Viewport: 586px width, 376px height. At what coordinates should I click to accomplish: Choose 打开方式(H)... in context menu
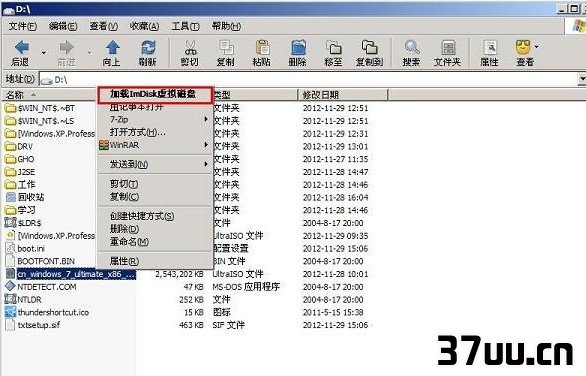(155, 132)
